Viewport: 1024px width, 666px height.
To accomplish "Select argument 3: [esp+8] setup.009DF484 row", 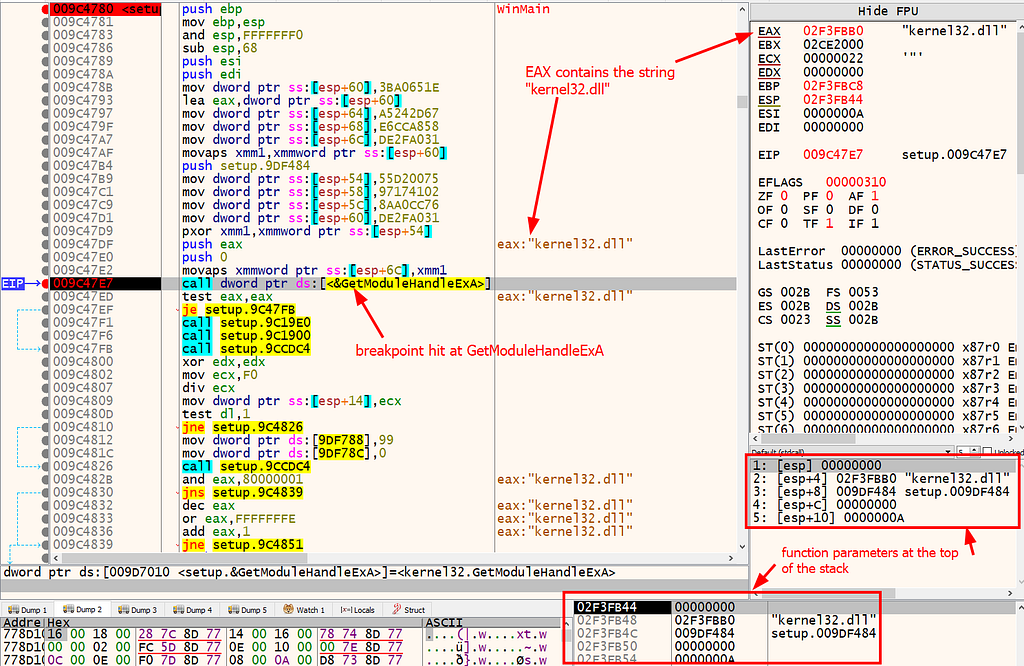I will tap(882, 491).
